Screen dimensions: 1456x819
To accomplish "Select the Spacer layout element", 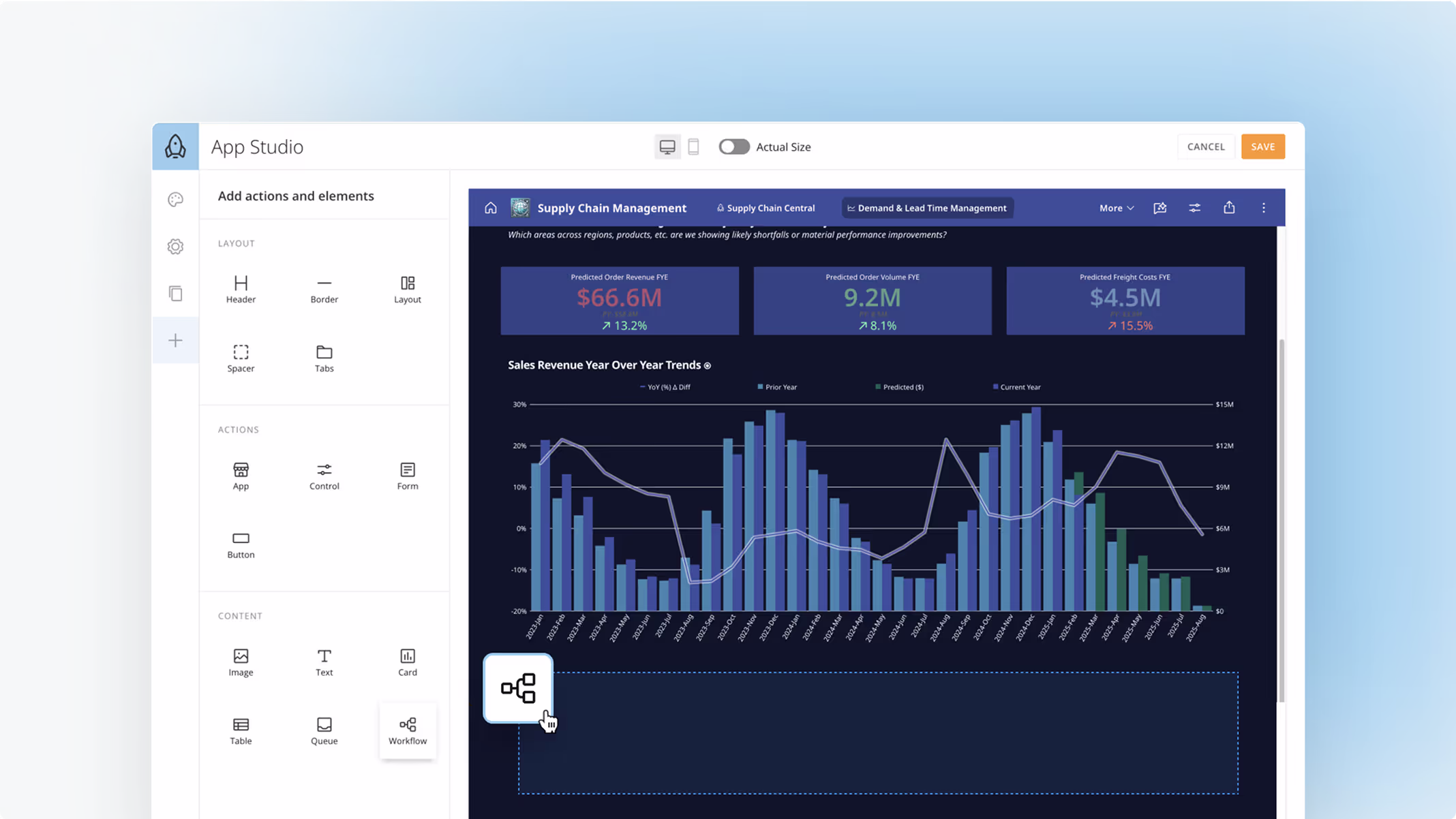I will tap(241, 357).
